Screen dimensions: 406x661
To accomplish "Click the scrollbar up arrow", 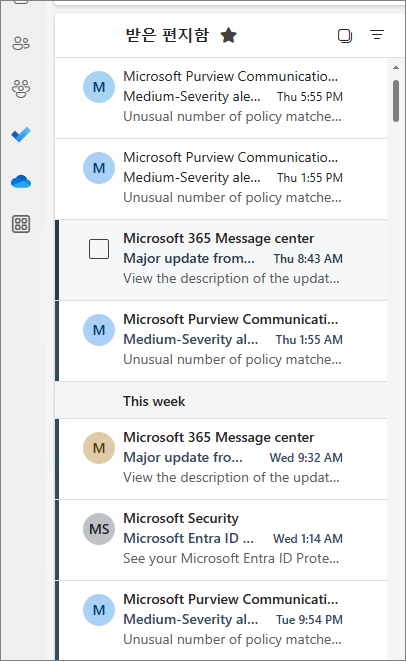I will [x=395, y=67].
